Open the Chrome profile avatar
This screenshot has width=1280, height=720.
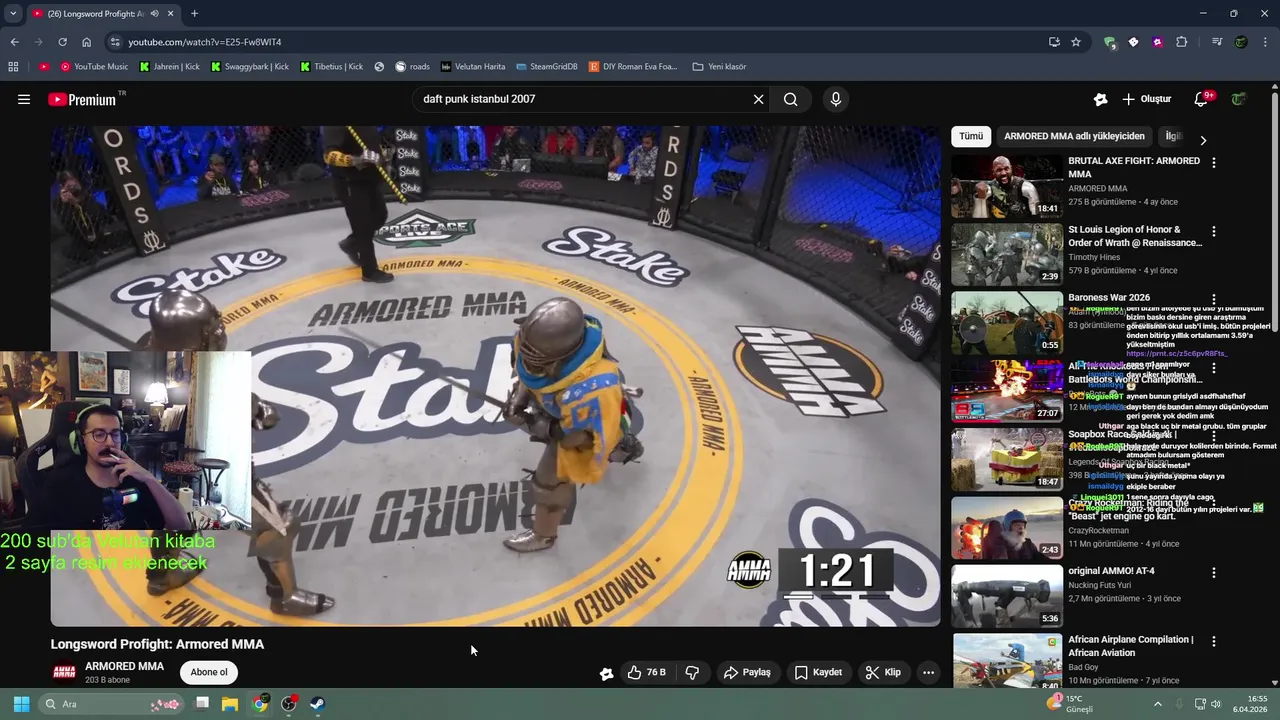1241,42
